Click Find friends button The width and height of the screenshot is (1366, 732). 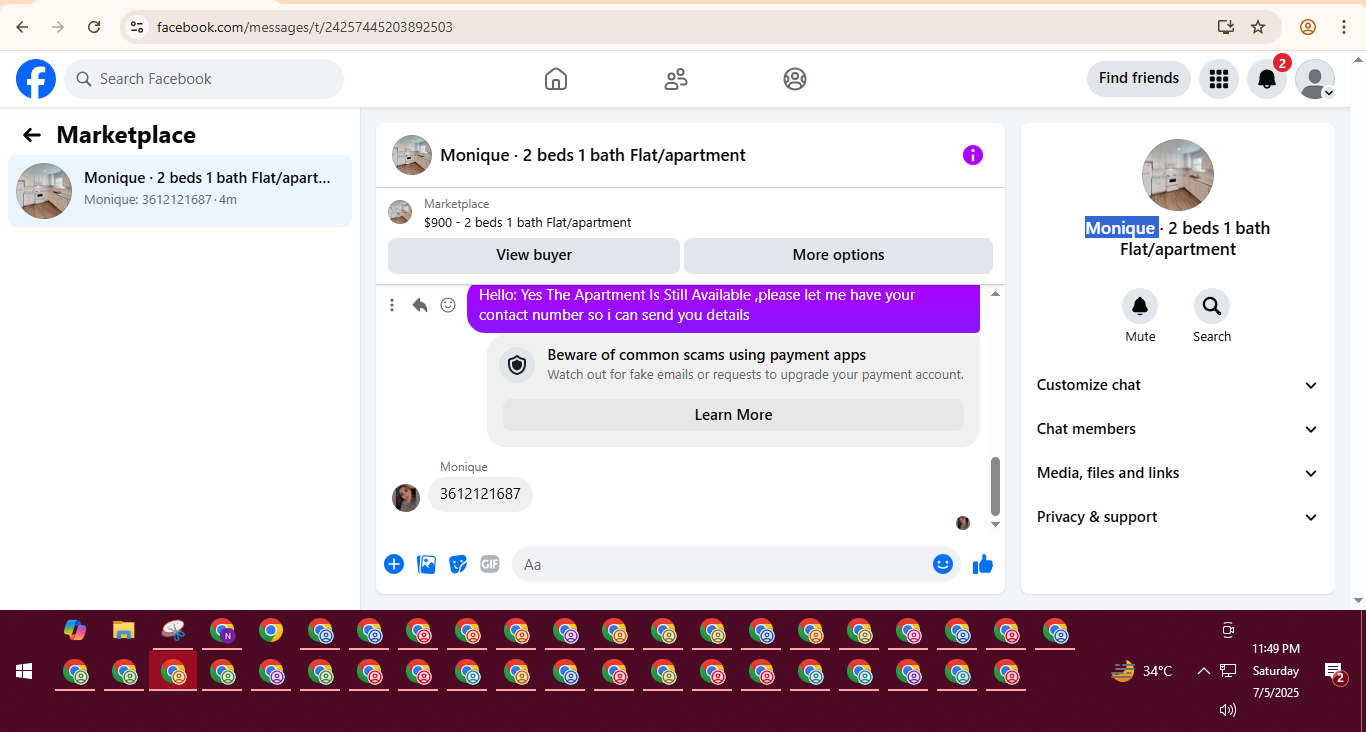pos(1139,79)
